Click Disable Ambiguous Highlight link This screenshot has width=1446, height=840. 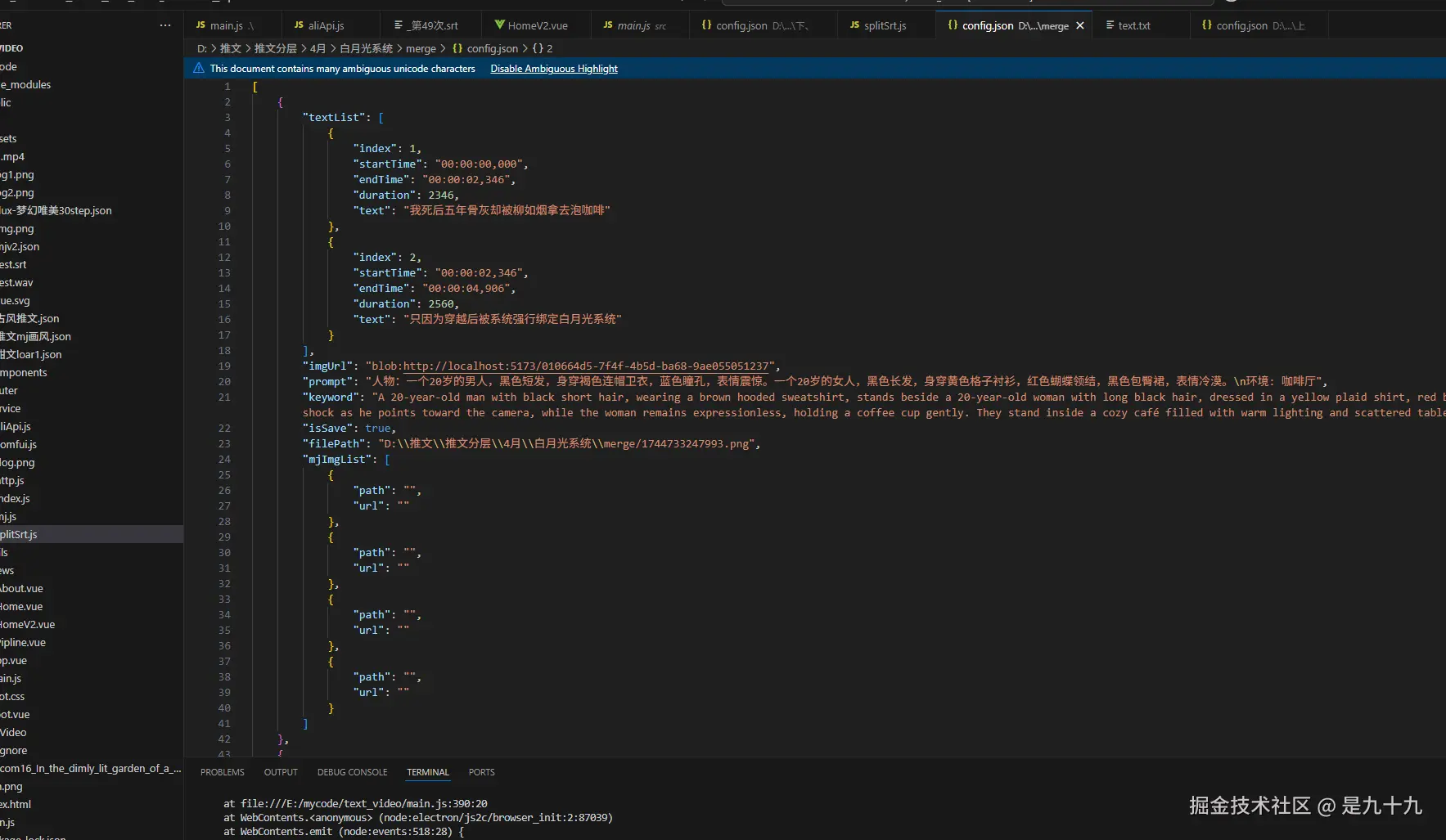point(553,69)
